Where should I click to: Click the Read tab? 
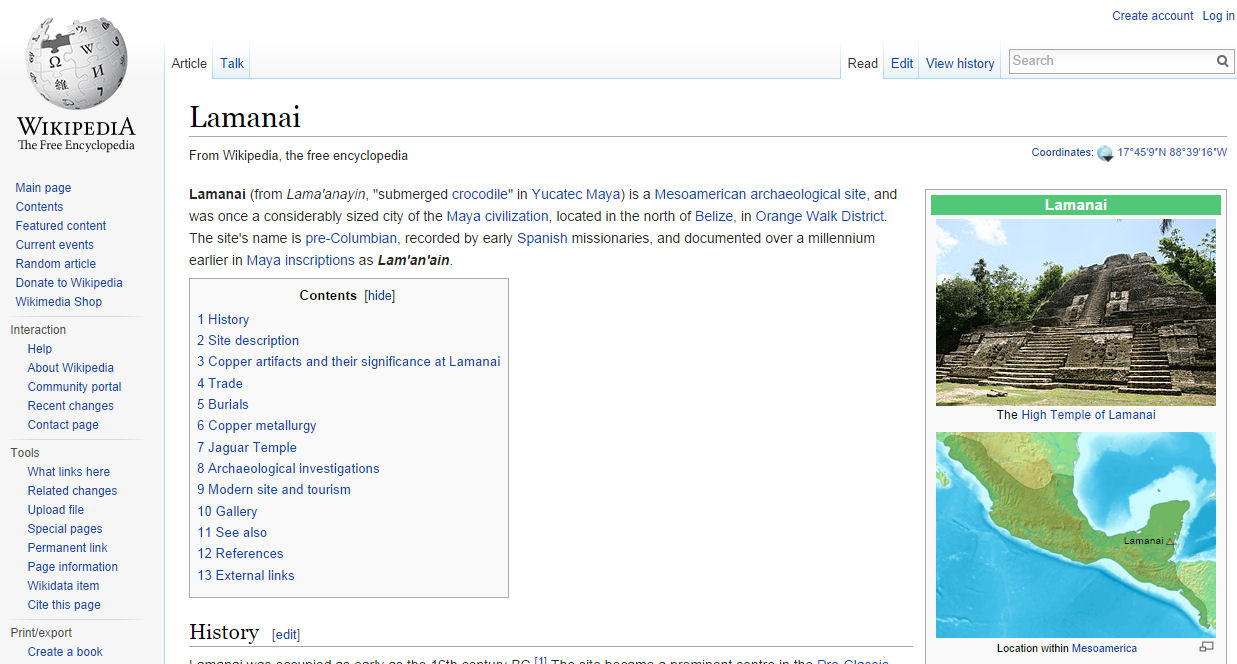(862, 63)
